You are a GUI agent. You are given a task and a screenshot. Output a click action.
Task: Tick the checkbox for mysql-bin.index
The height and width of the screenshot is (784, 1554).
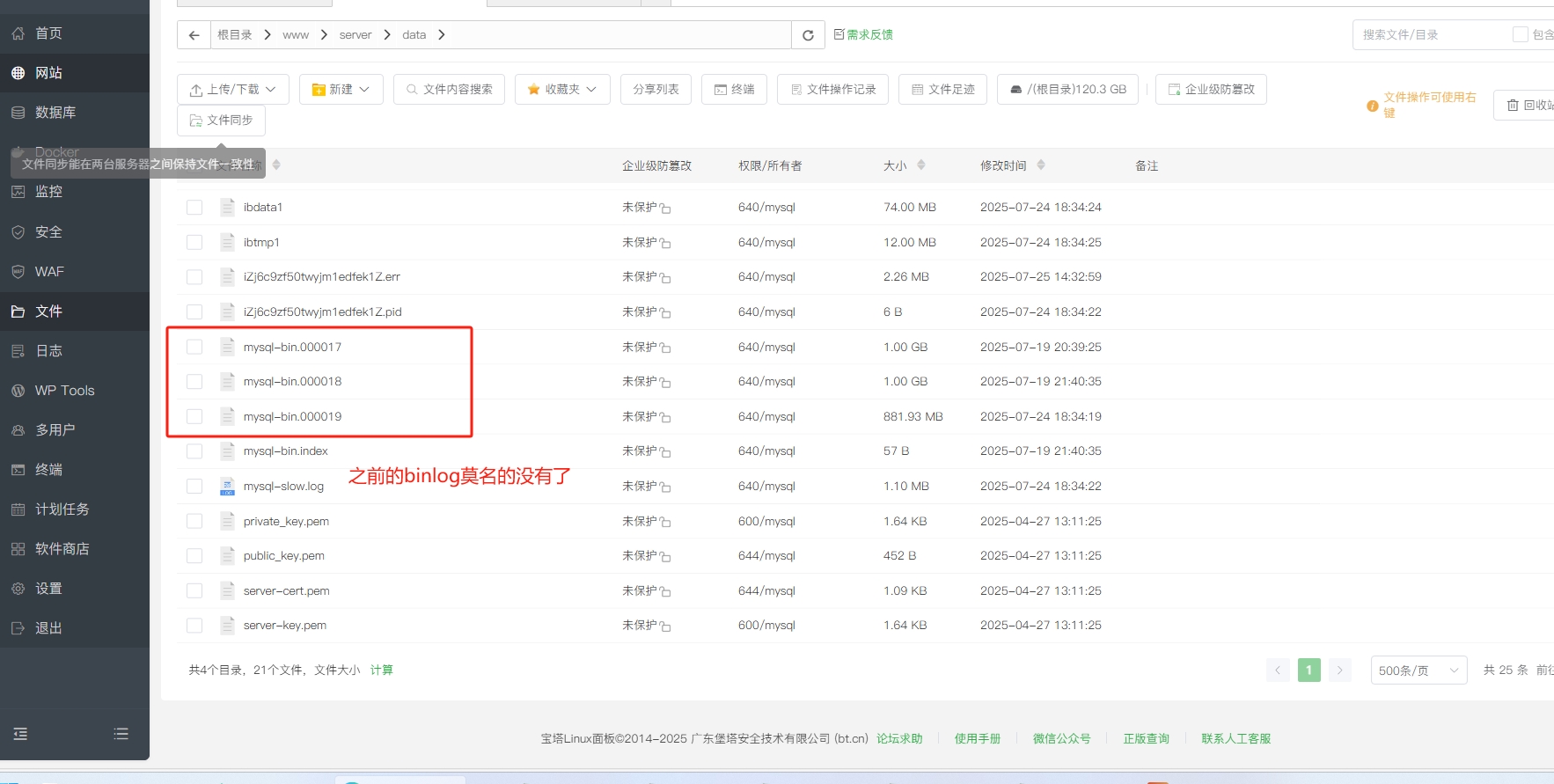point(194,451)
